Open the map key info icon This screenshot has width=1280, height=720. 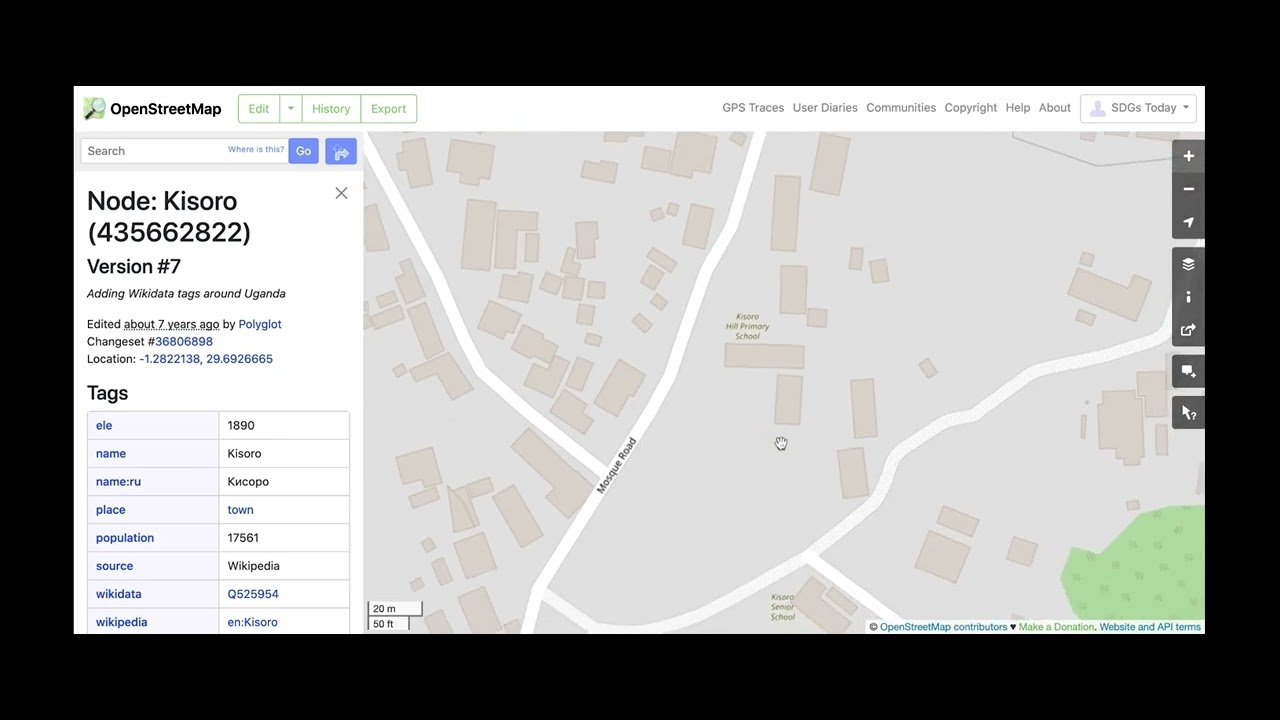[x=1188, y=297]
